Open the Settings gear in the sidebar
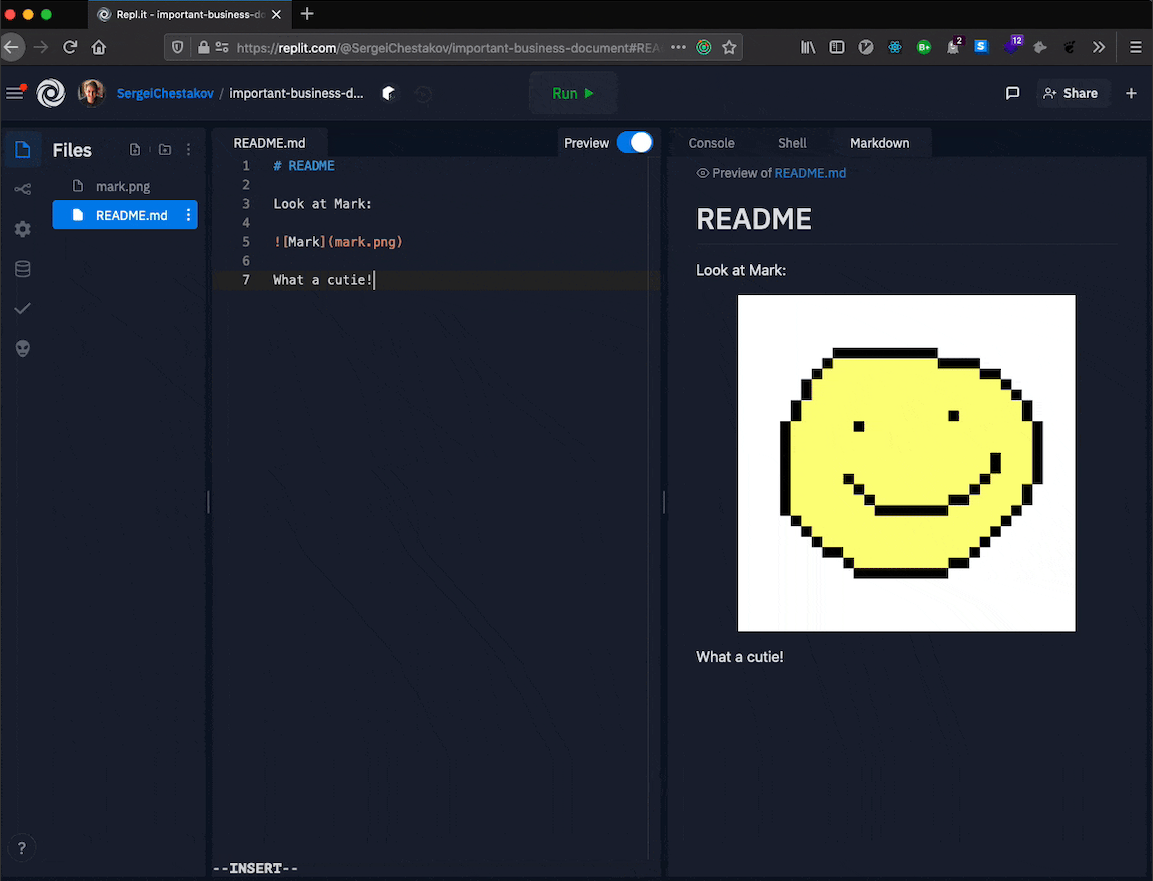 pyautogui.click(x=22, y=228)
